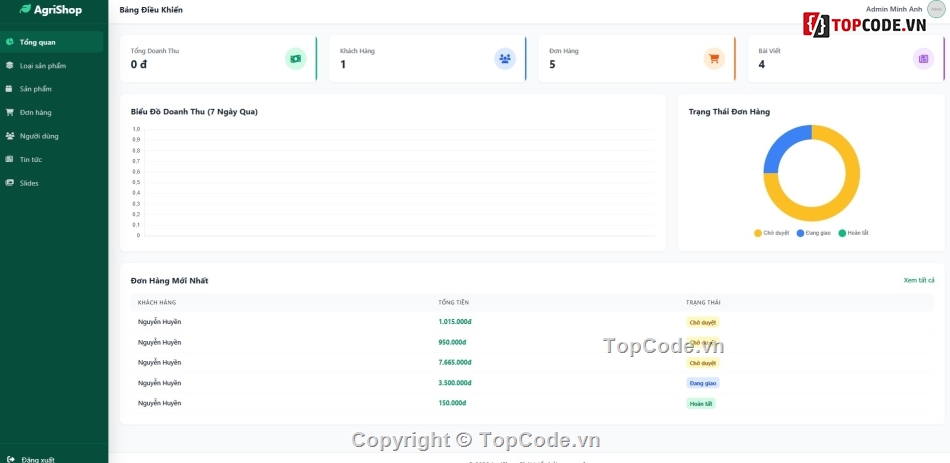Click the Đơn Hàng value 5
Image resolution: width=950 pixels, height=463 pixels.
552,64
